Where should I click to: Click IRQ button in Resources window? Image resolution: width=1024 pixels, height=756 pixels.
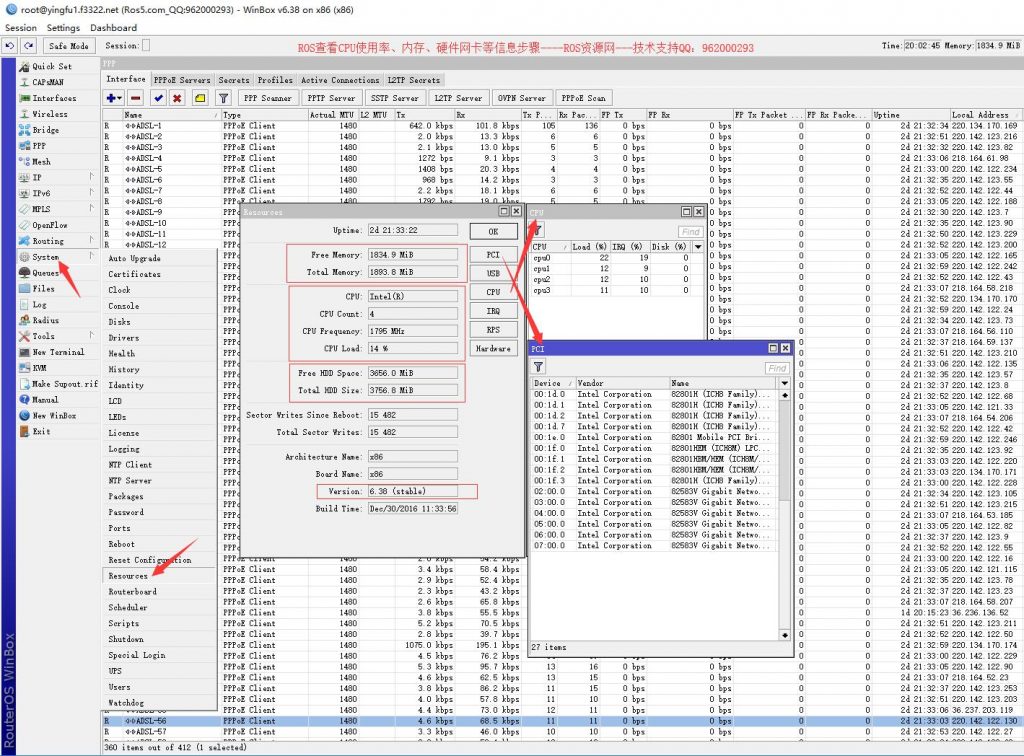pyautogui.click(x=493, y=311)
